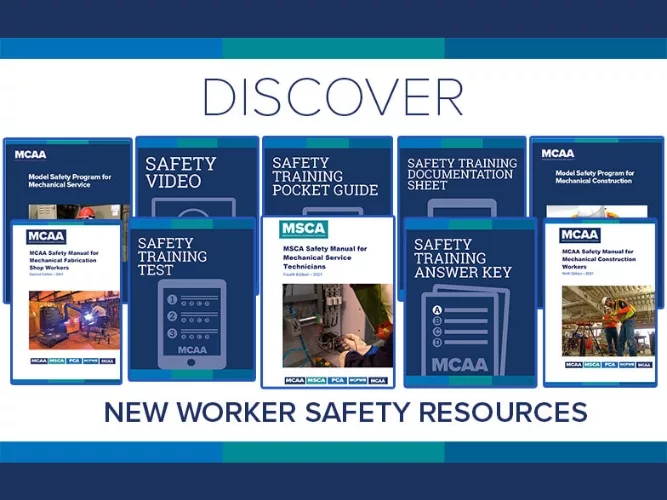This screenshot has height=500, width=667.
Task: Click the MSCA logo on the service manual
Action: [303, 229]
